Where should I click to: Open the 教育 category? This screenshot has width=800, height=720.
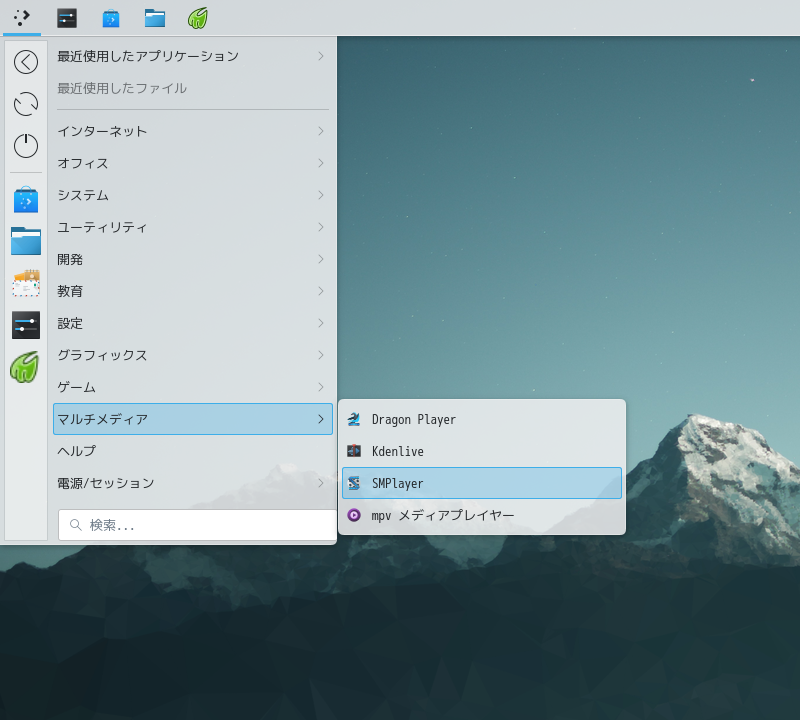[193, 291]
